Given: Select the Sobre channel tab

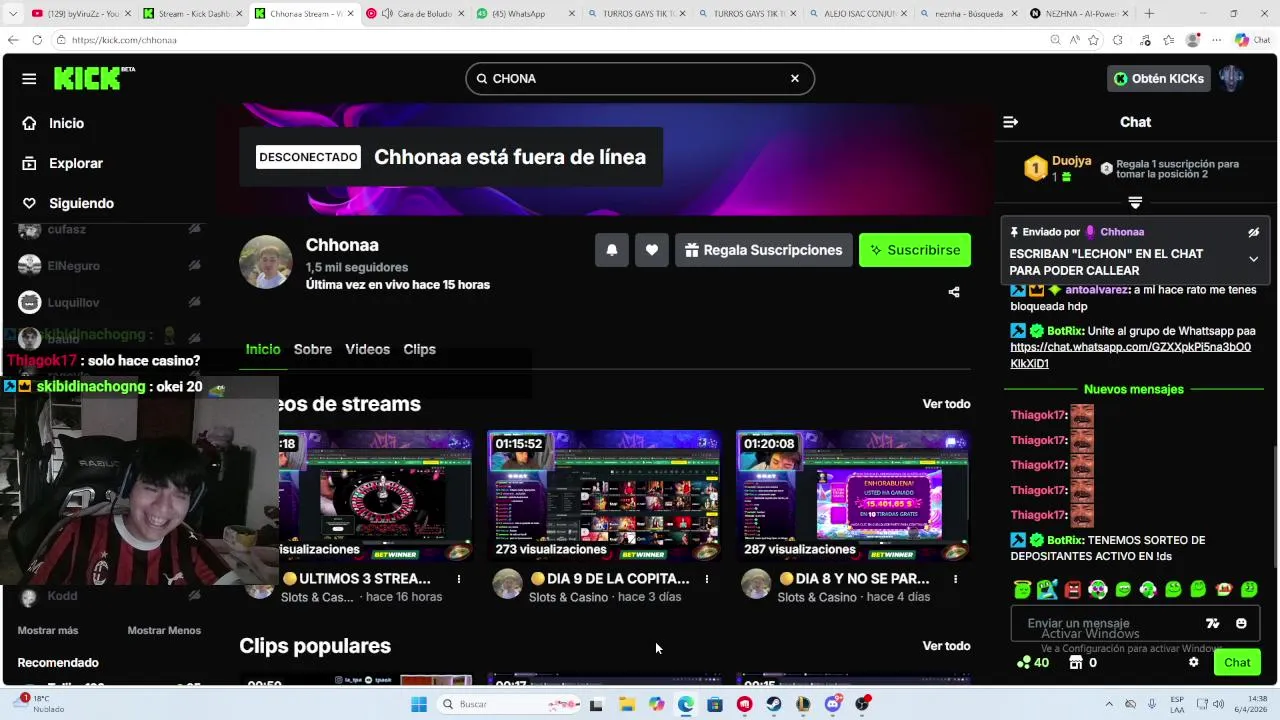Looking at the screenshot, I should click(313, 349).
